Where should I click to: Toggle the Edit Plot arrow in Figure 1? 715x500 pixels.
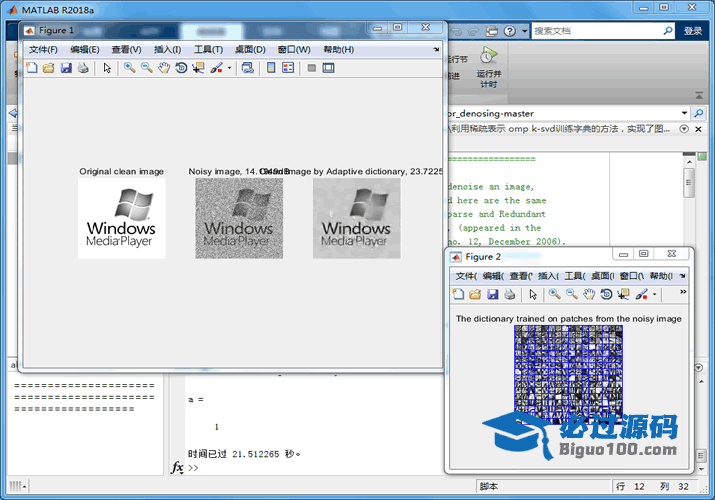107,68
